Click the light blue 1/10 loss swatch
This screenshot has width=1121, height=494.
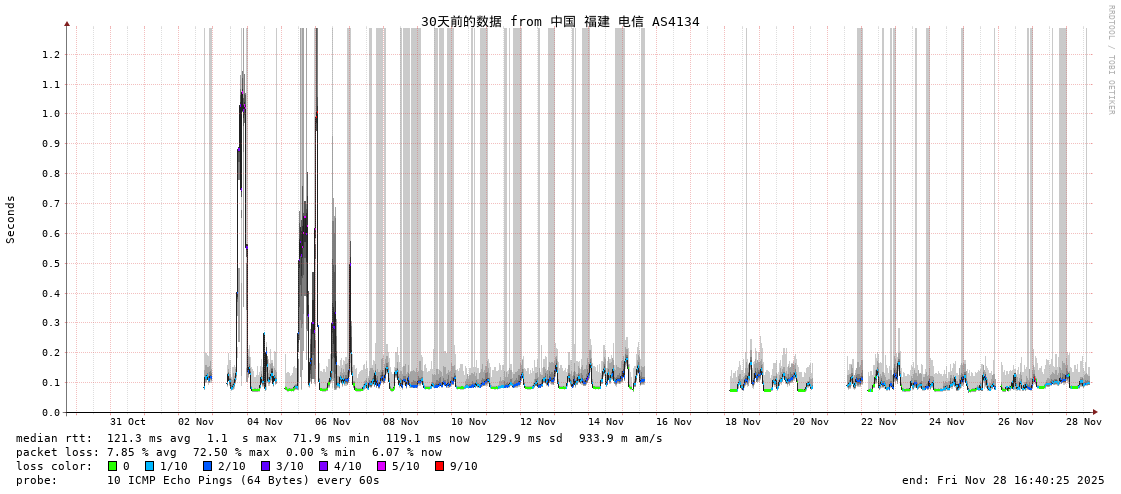[x=149, y=466]
